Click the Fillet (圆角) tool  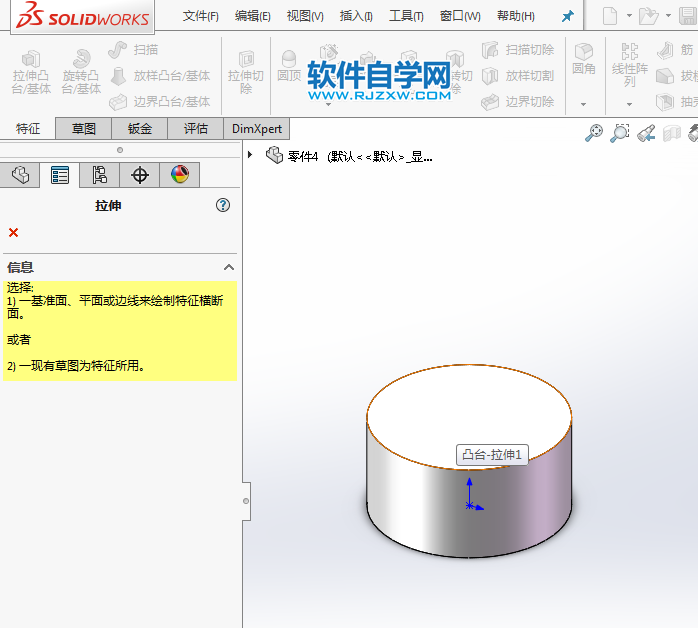(x=584, y=59)
